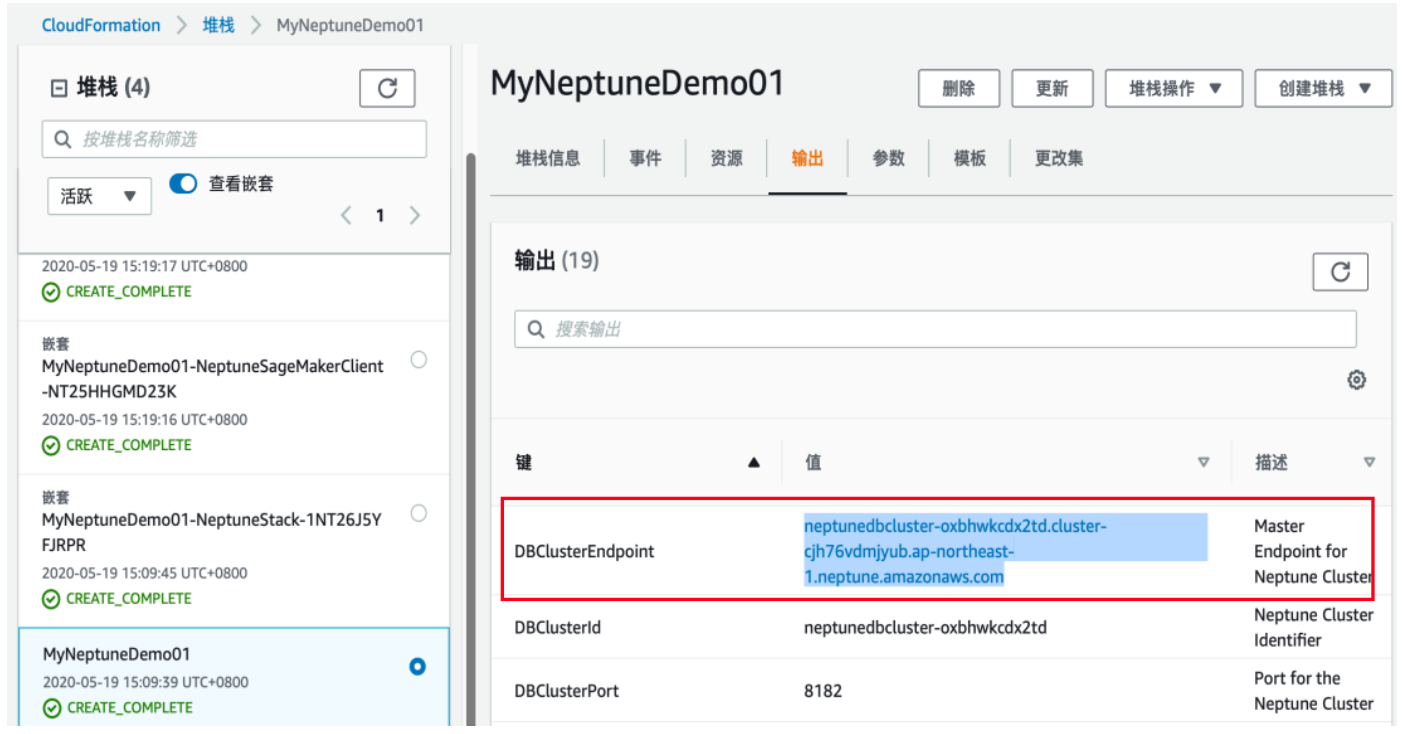
Task: Go to next page of stacks
Action: [x=415, y=215]
